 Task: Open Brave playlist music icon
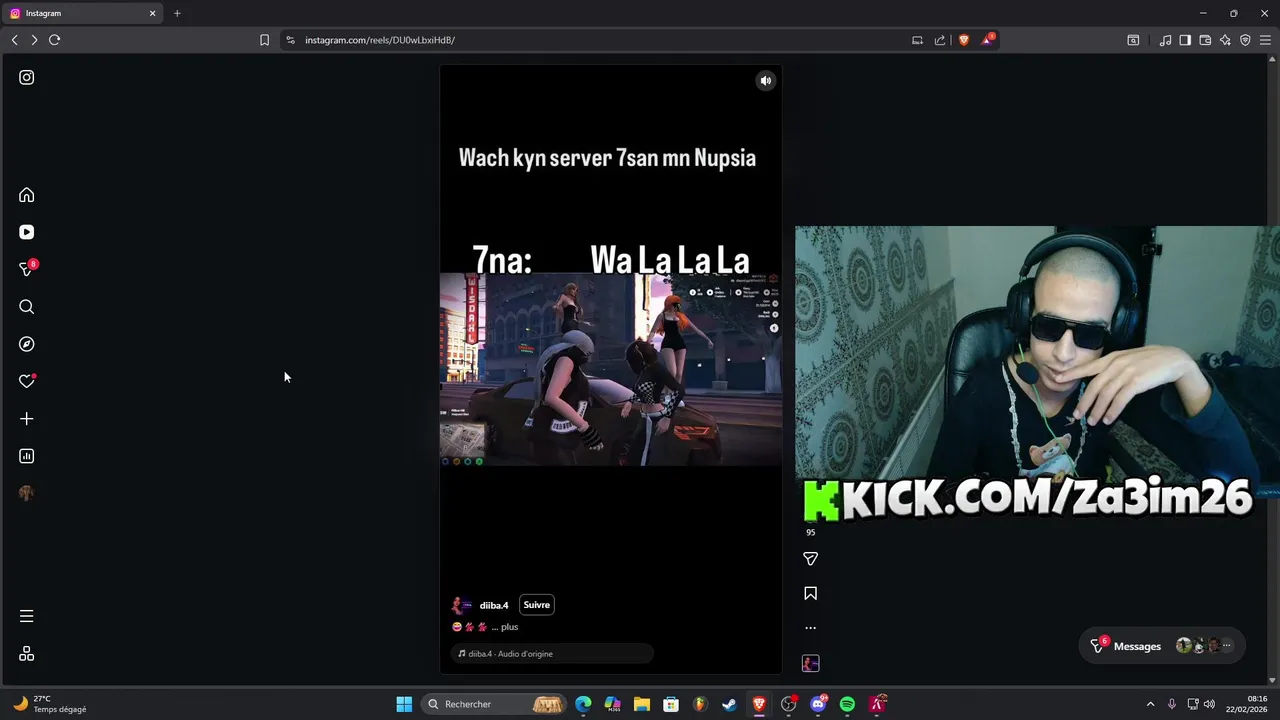tap(1165, 40)
